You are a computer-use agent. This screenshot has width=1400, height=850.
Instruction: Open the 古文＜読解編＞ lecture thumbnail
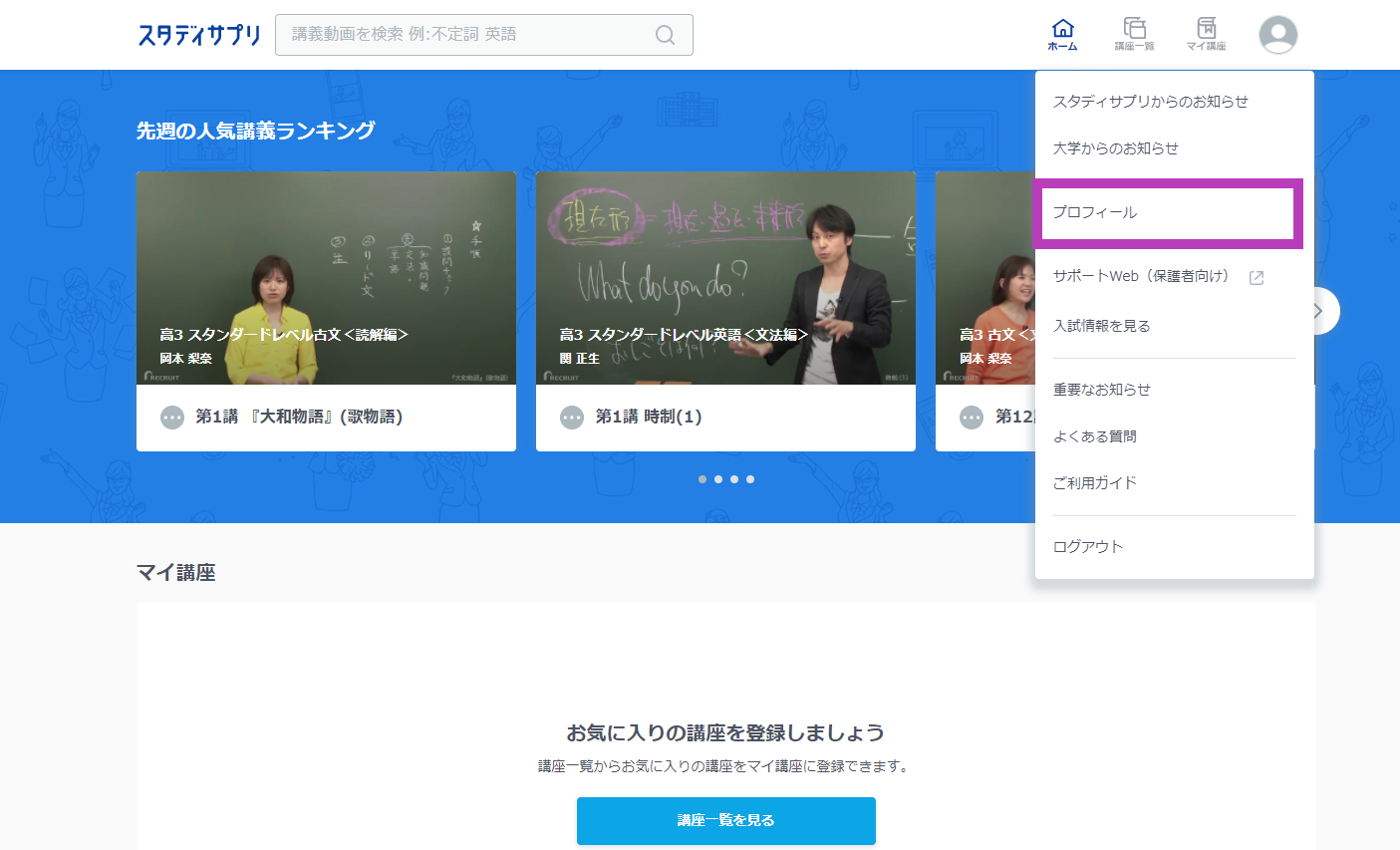(x=326, y=278)
